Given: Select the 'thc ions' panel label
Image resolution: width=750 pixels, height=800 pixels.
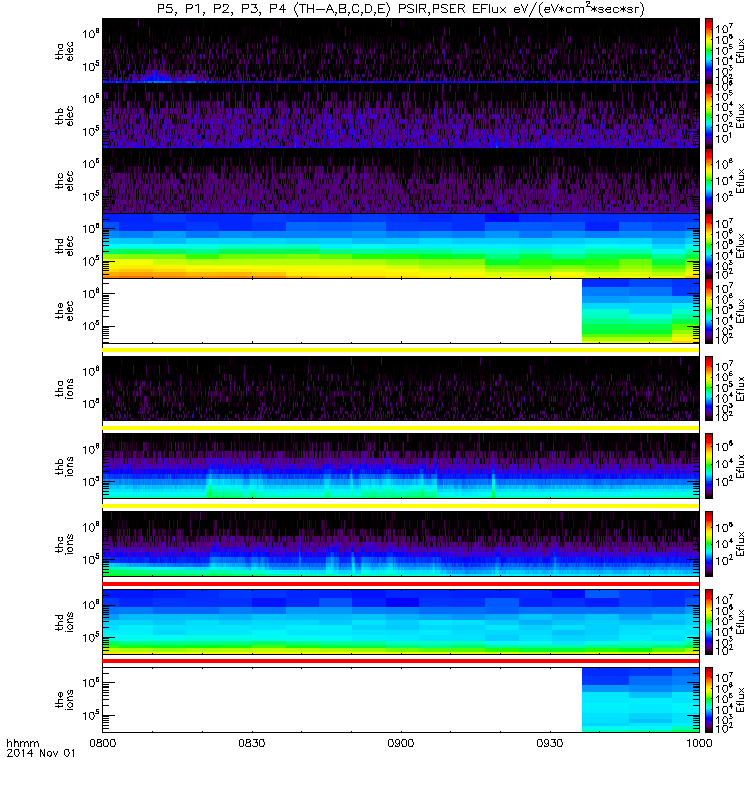Looking at the screenshot, I should (64, 544).
